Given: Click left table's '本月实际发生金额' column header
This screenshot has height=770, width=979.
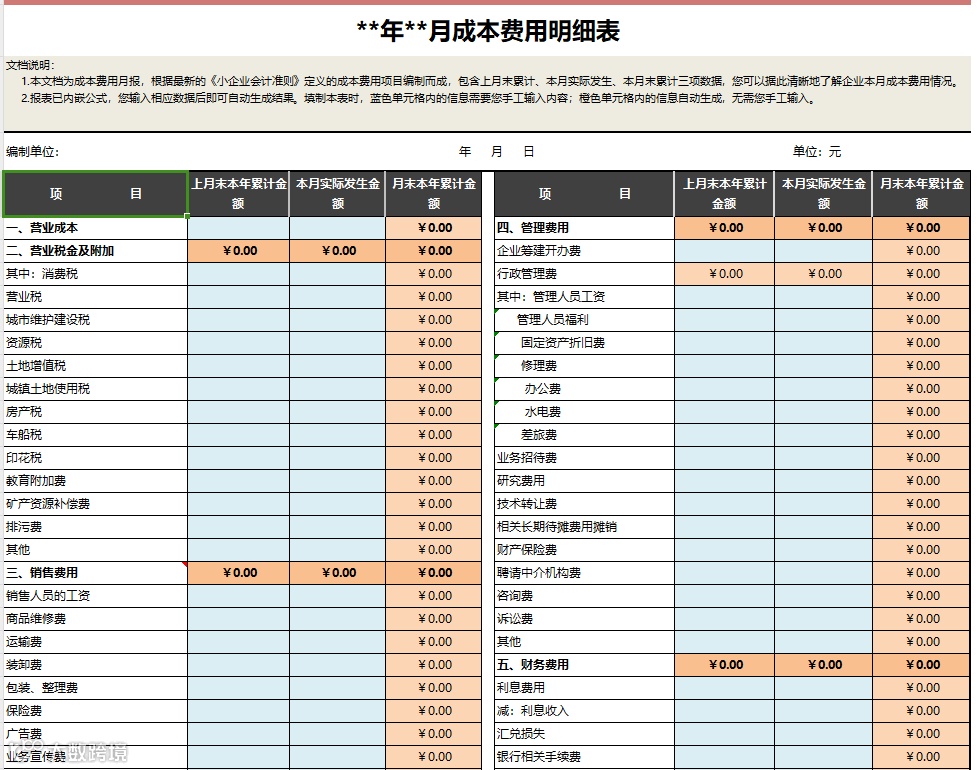Looking at the screenshot, I should pos(337,194).
